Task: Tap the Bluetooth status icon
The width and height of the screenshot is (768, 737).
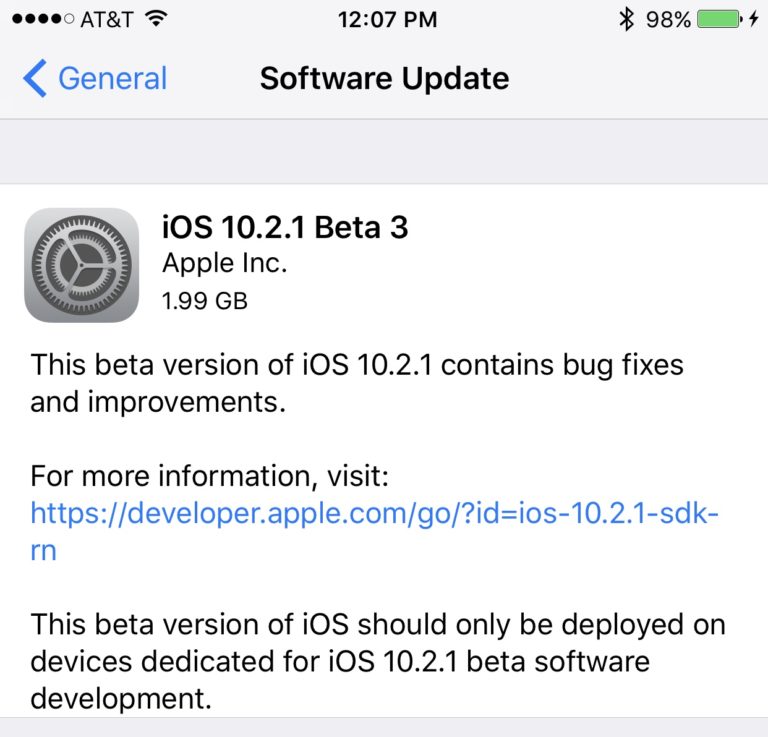Action: (626, 20)
